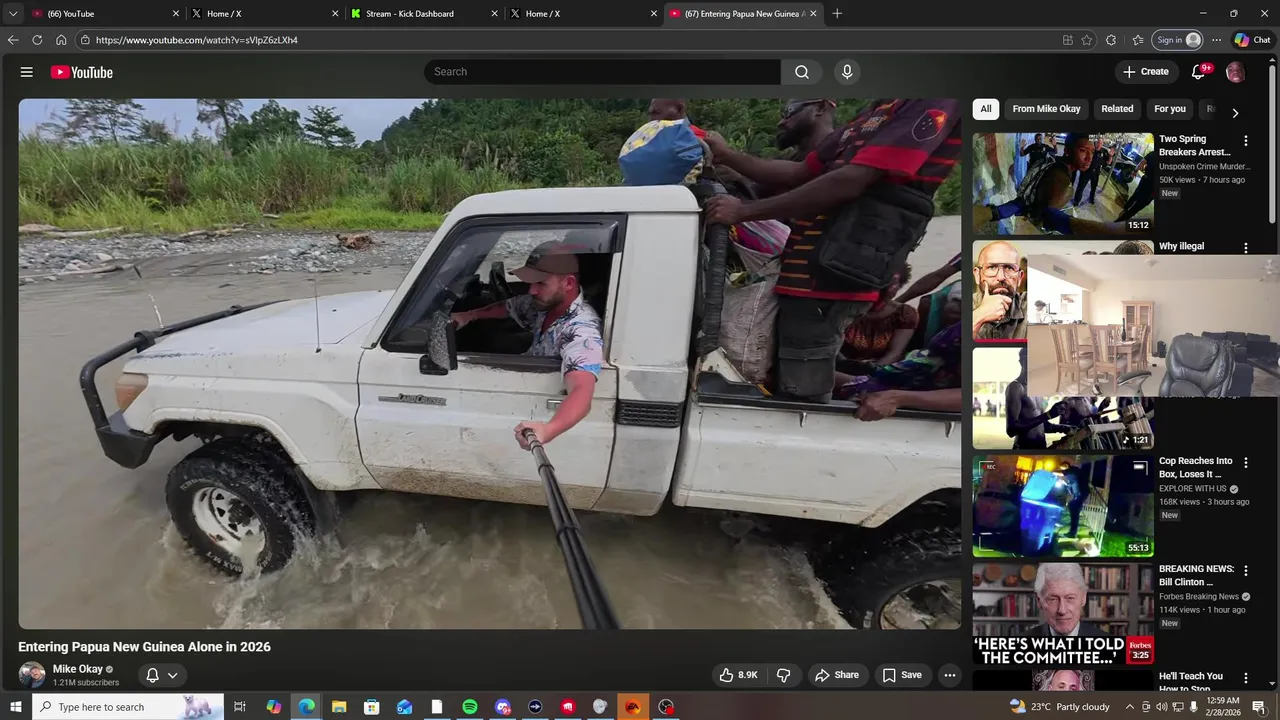1280x720 pixels.
Task: Start voice search with the microphone icon
Action: tap(847, 72)
